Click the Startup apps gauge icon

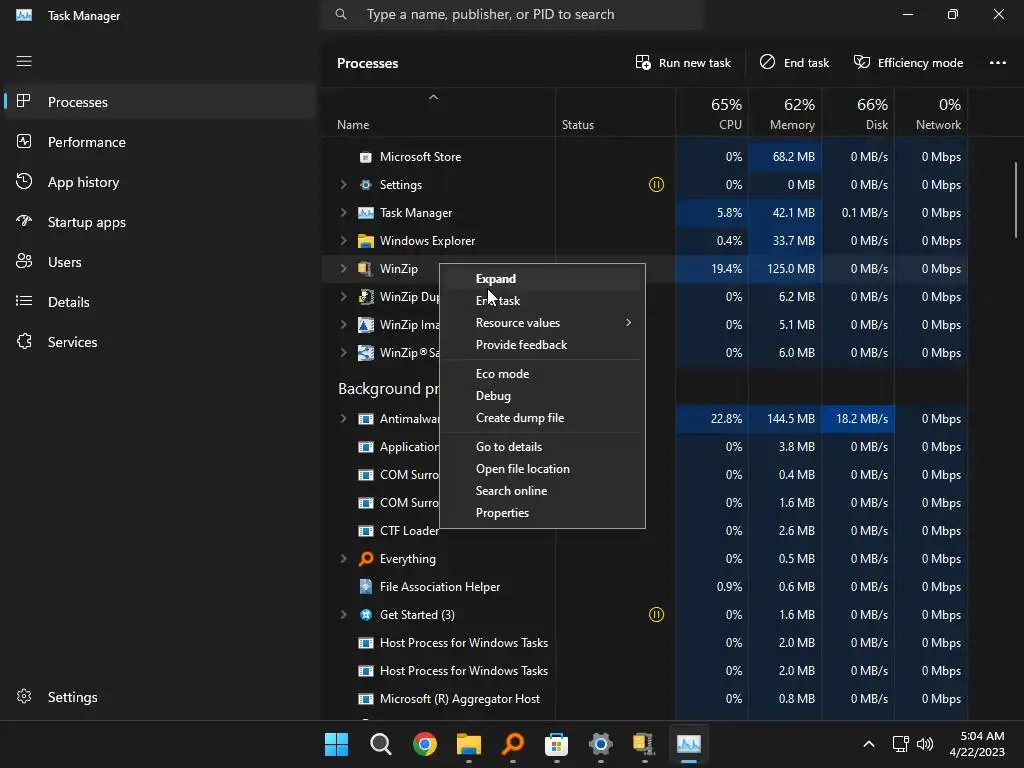[x=24, y=221]
